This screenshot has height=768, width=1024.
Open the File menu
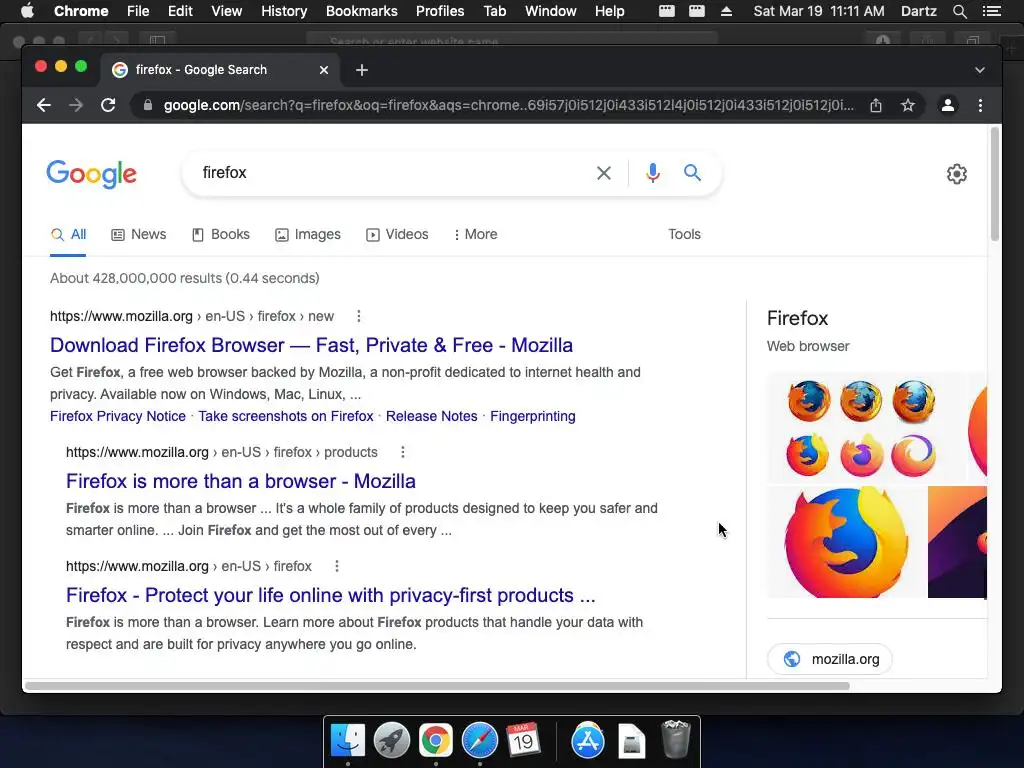tap(138, 11)
